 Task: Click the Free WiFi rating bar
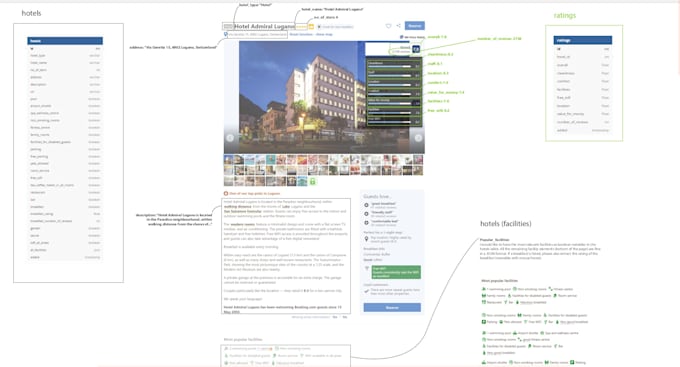pos(394,120)
